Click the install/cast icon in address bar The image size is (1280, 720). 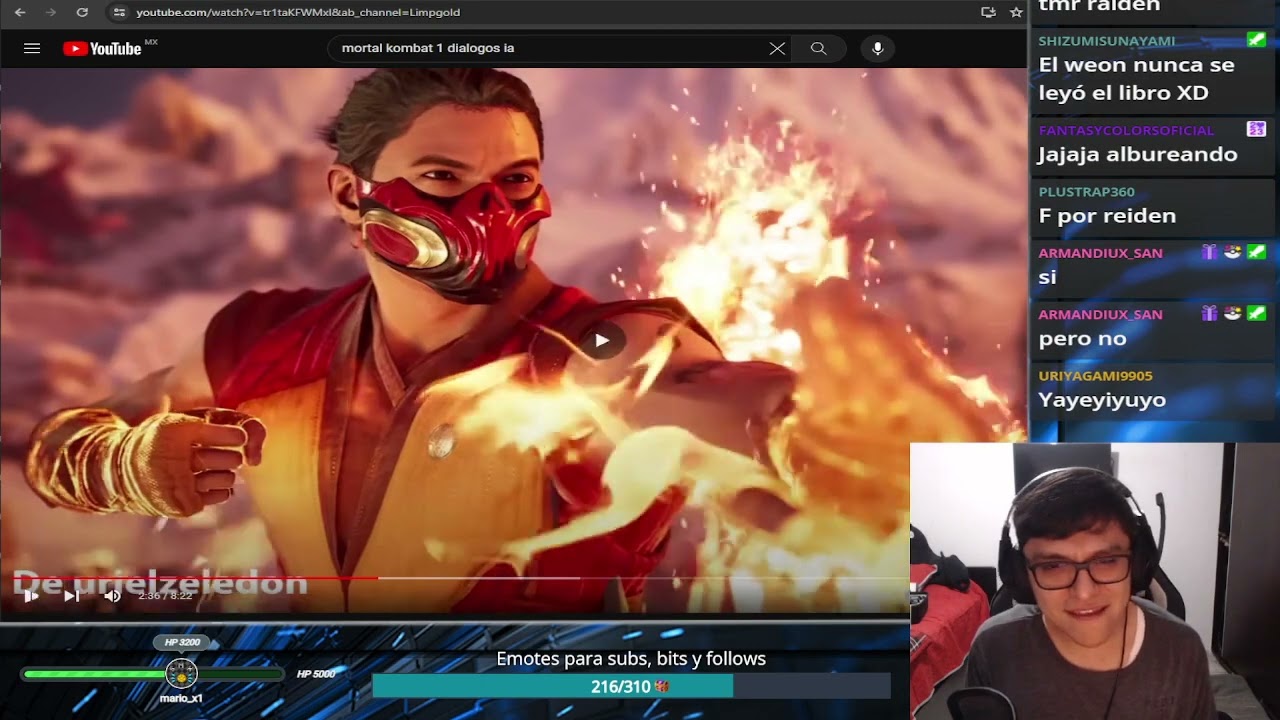988,12
